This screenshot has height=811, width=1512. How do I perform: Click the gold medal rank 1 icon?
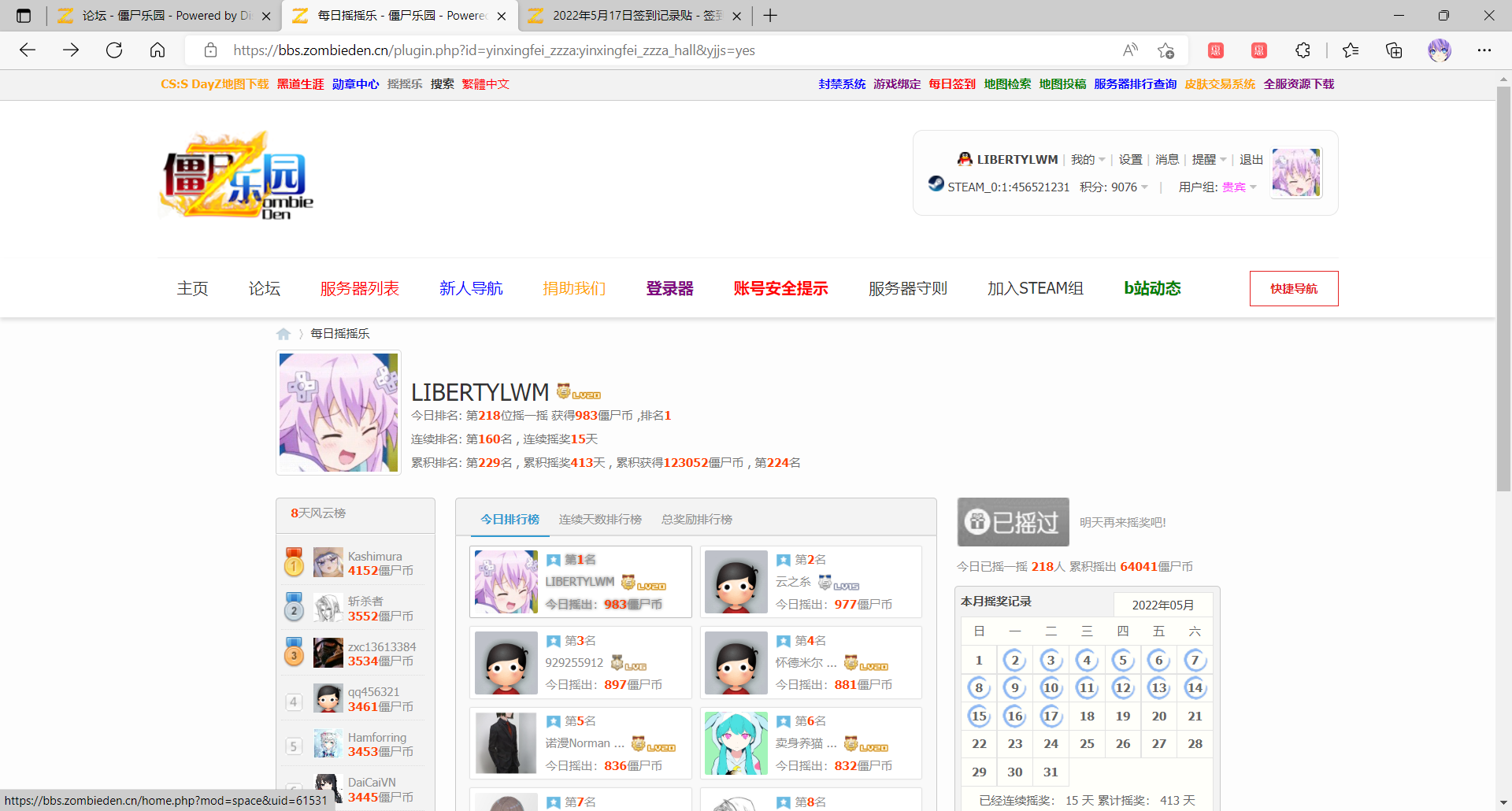[x=294, y=562]
